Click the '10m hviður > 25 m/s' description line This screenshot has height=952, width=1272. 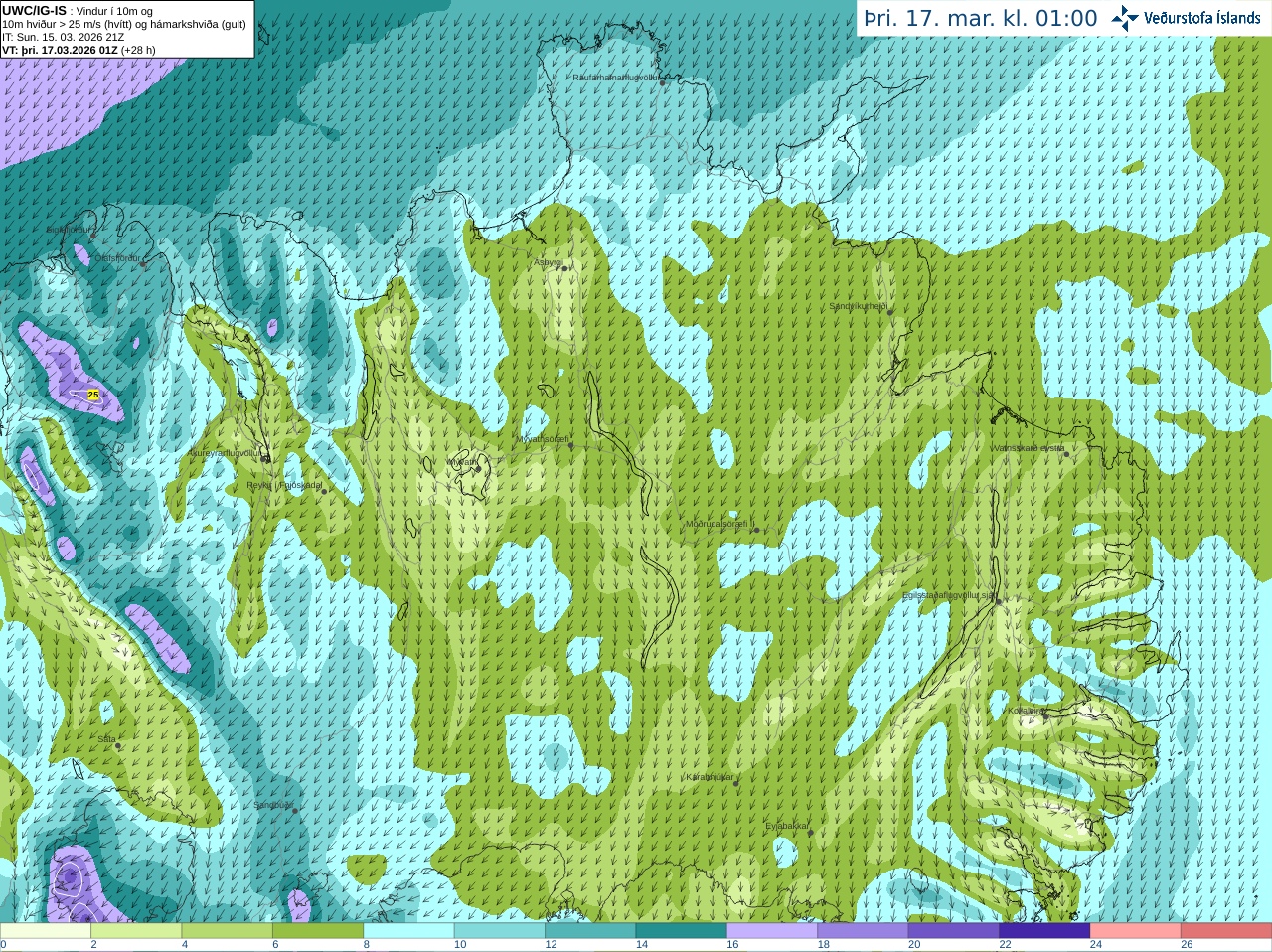tap(124, 24)
